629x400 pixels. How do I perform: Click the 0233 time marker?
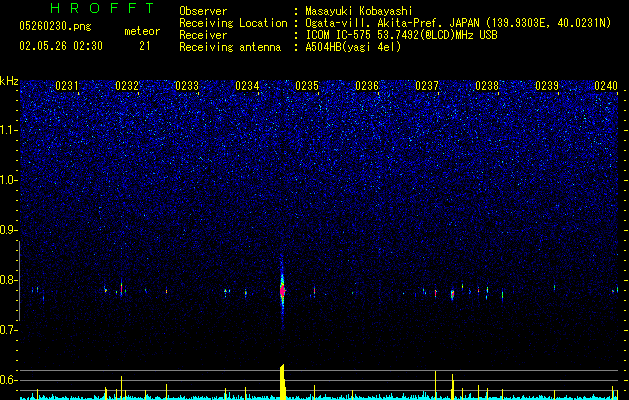[187, 86]
